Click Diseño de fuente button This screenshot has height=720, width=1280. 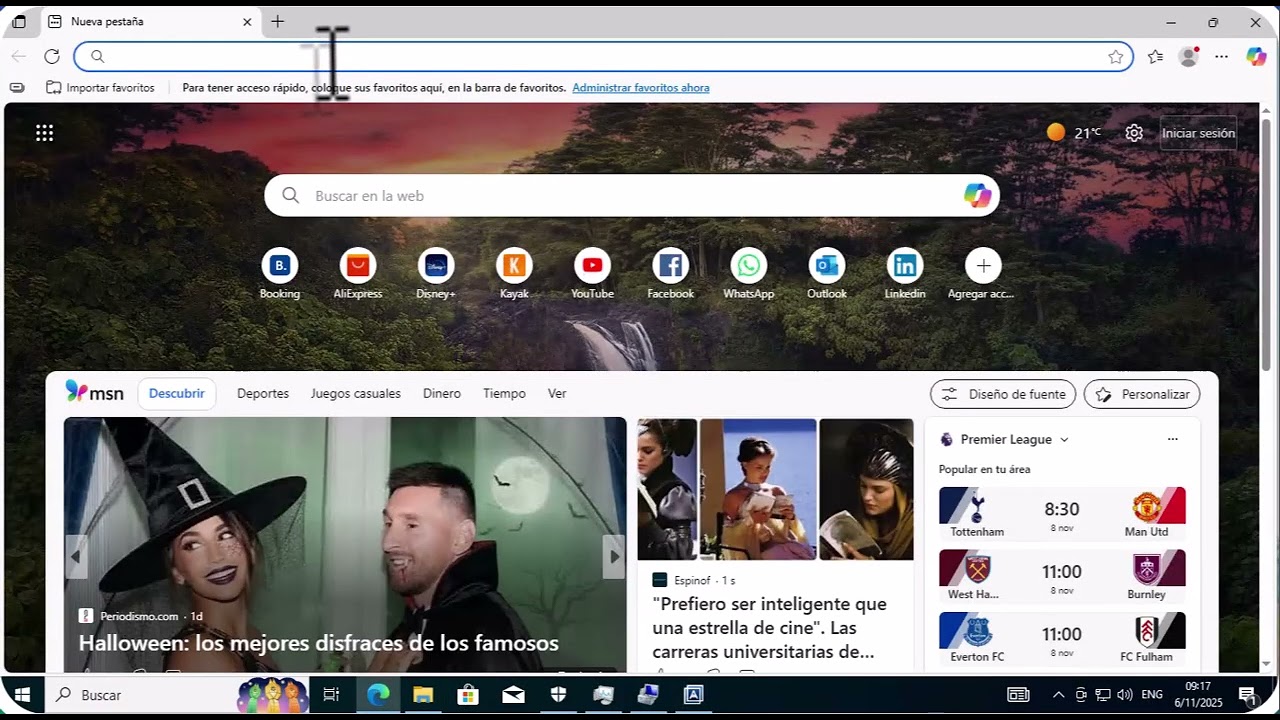click(1003, 394)
